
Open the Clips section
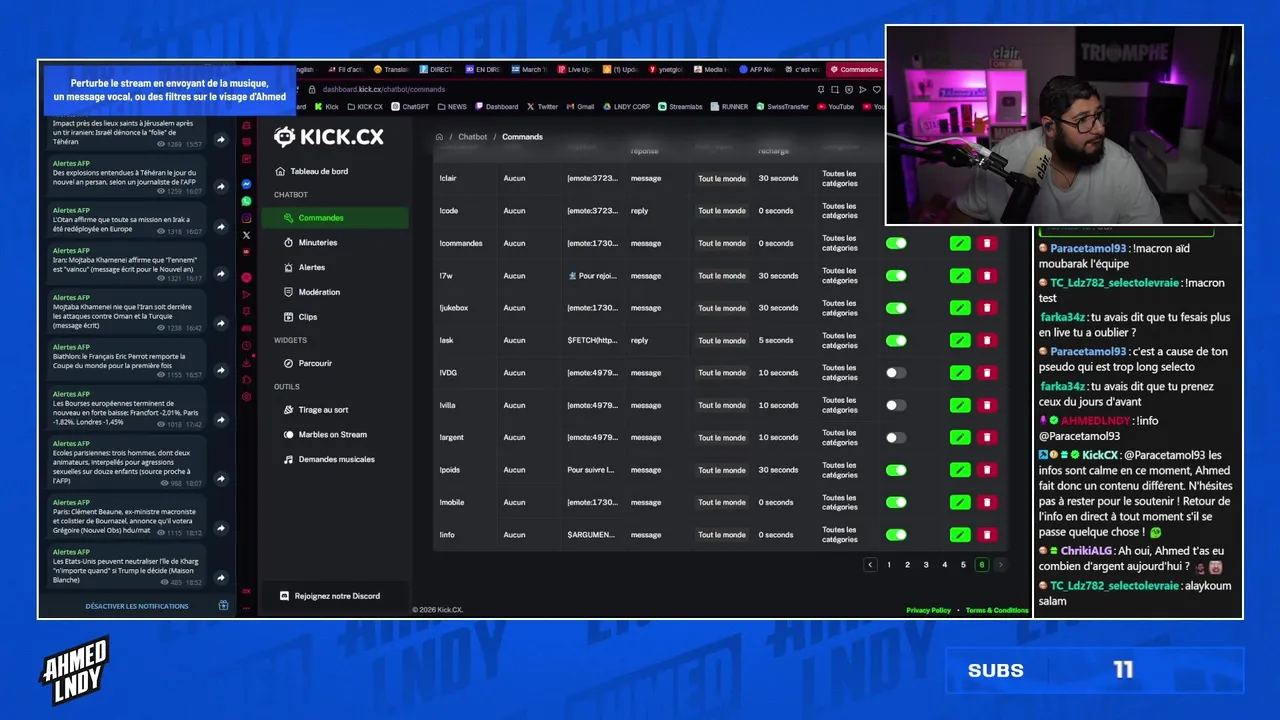[335, 317]
